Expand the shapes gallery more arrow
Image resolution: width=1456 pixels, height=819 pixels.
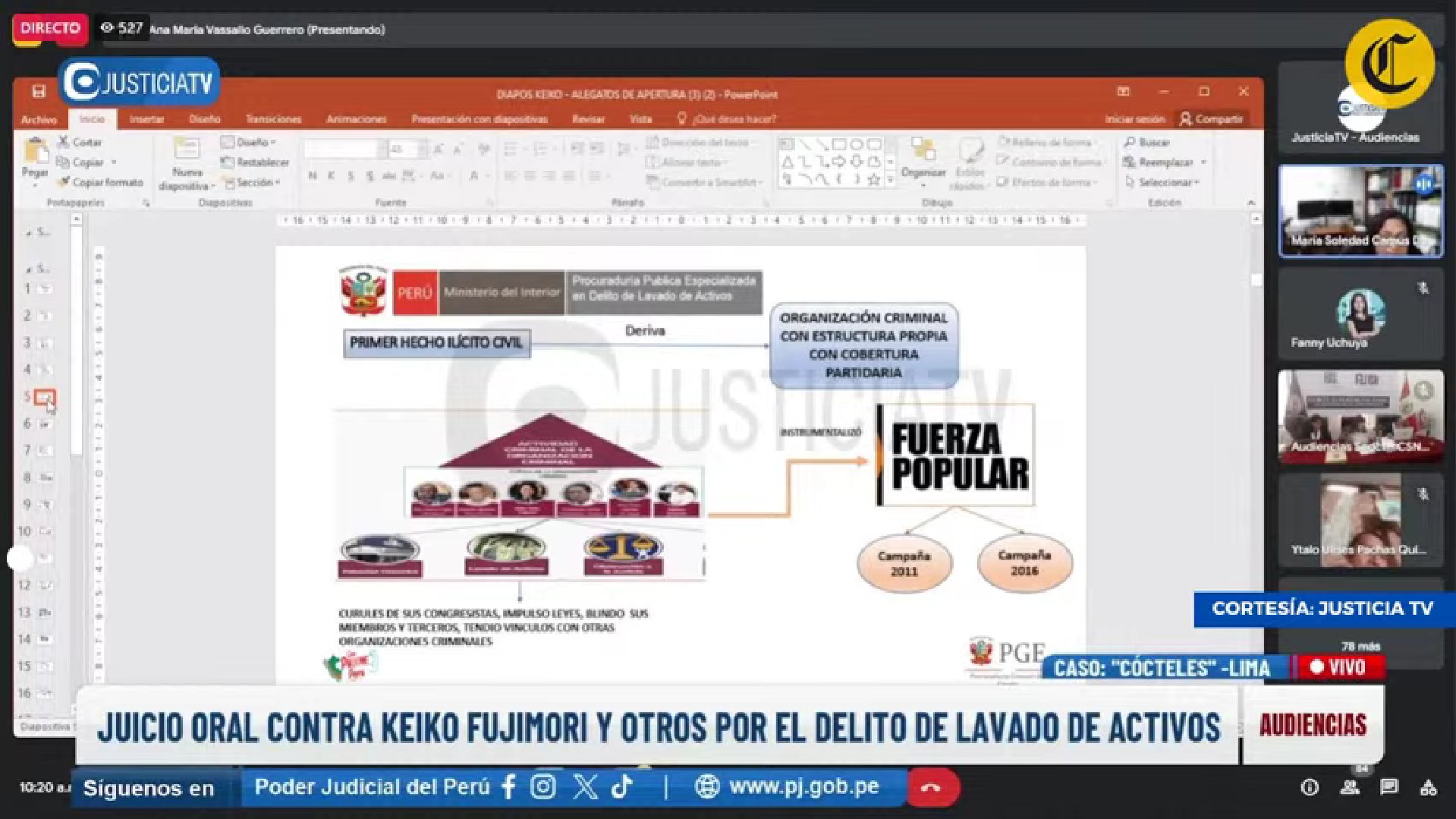click(891, 181)
